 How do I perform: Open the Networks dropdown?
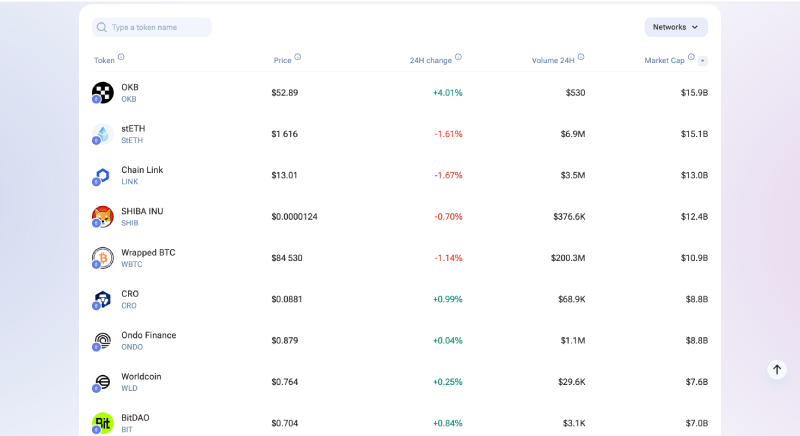(676, 28)
